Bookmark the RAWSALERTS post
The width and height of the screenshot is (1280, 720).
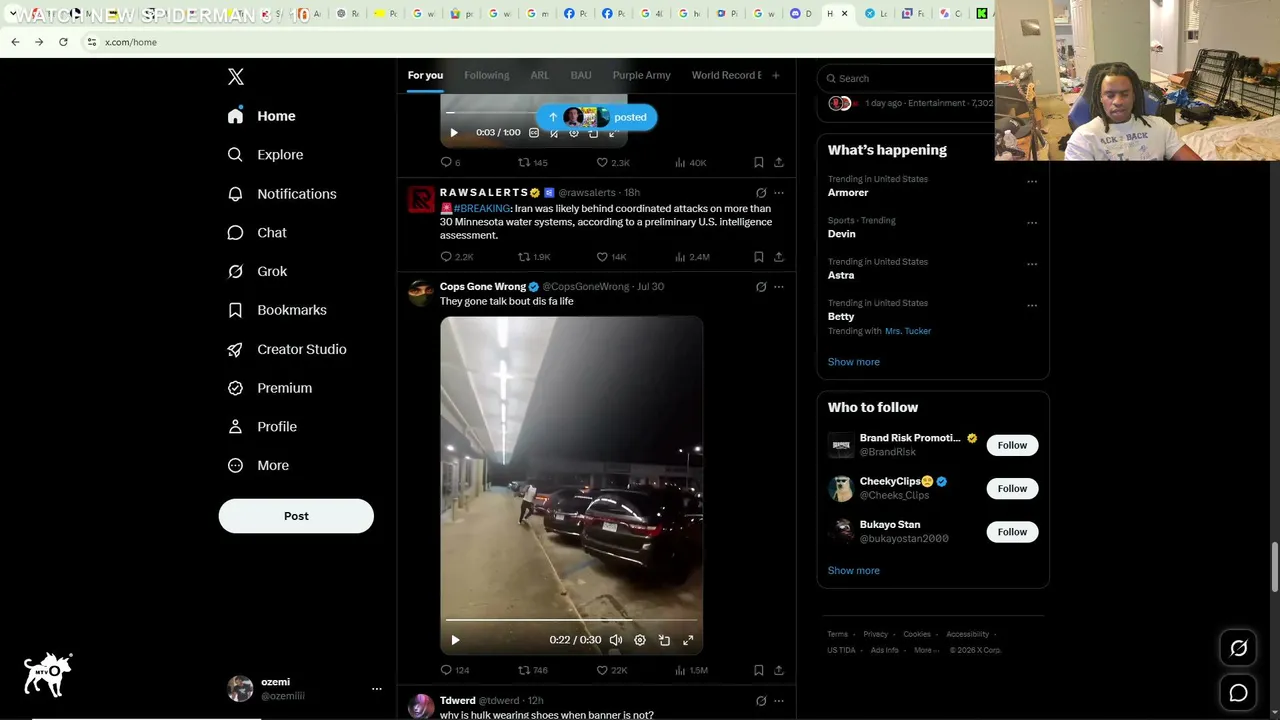click(x=759, y=257)
